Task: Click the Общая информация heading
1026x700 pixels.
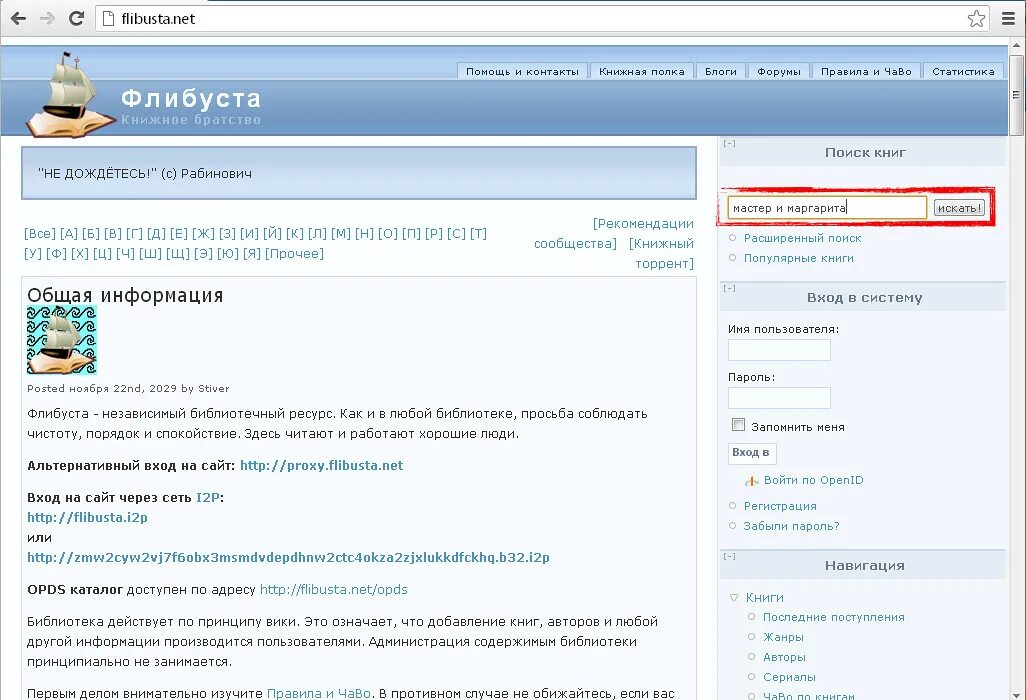Action: (x=125, y=295)
